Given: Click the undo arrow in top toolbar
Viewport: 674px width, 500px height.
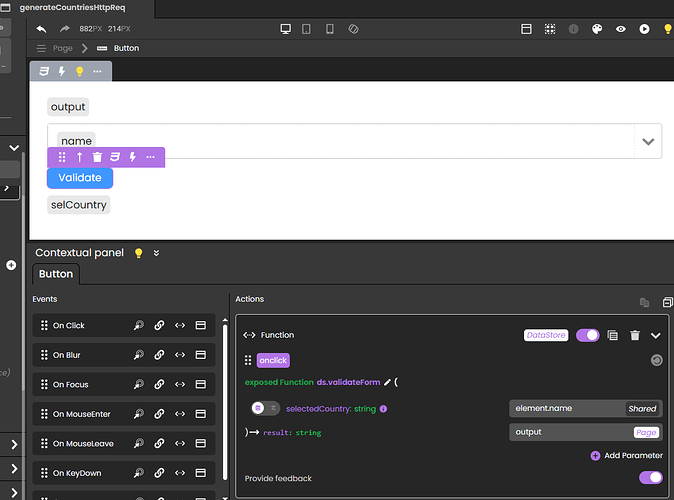Looking at the screenshot, I should pos(41,30).
